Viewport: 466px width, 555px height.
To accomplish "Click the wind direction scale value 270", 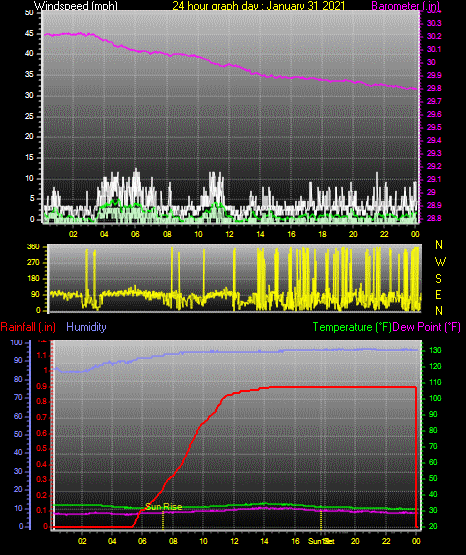I will click(x=33, y=263).
